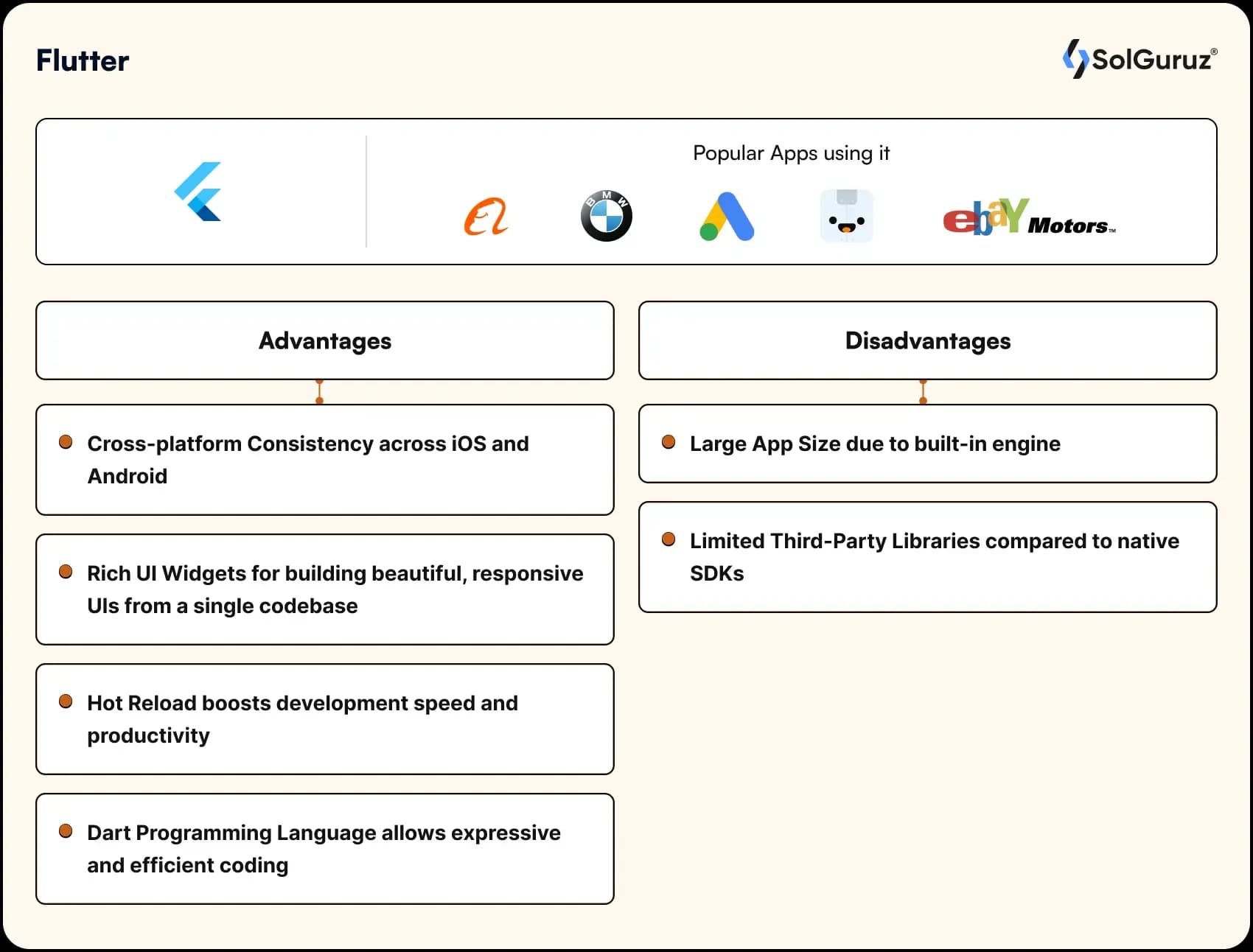Click the Flutter logo icon

[x=198, y=192]
